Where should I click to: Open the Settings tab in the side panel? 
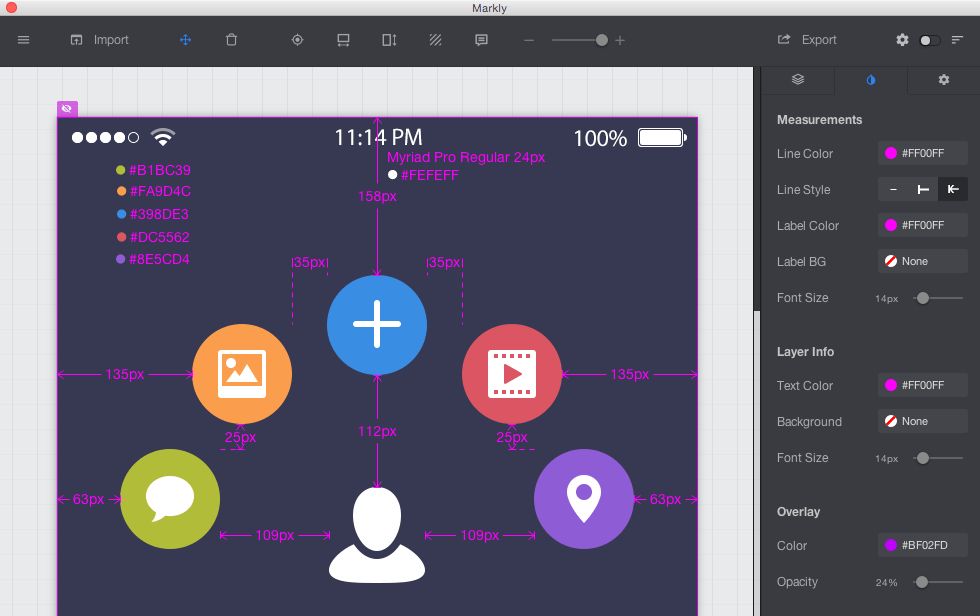(x=942, y=79)
